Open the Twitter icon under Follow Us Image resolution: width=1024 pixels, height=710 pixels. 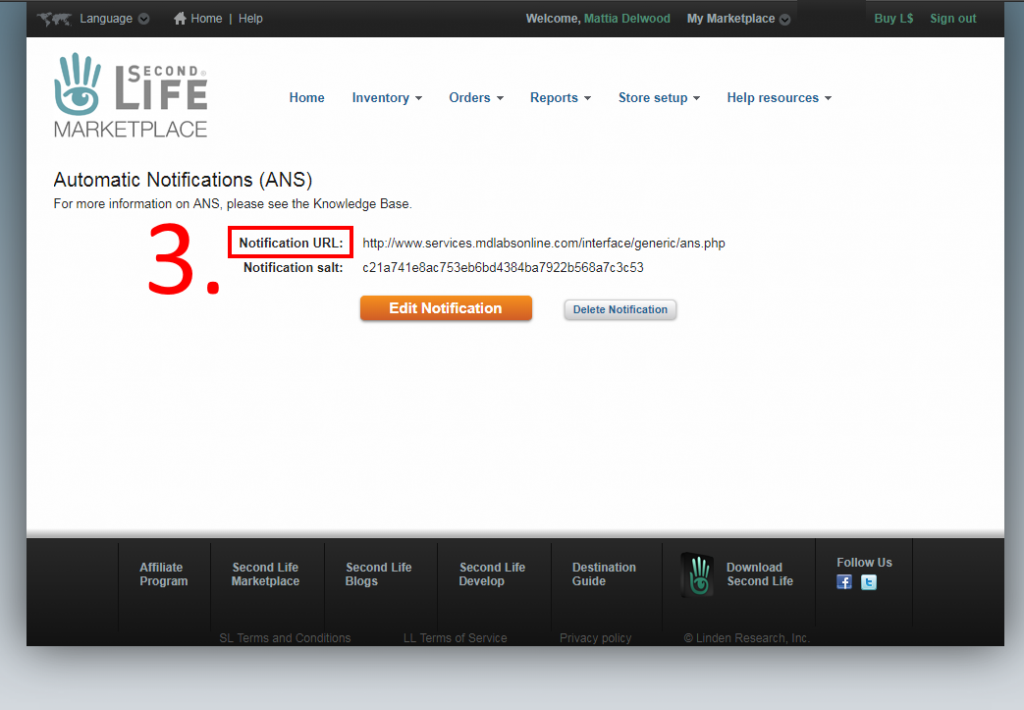(x=869, y=582)
